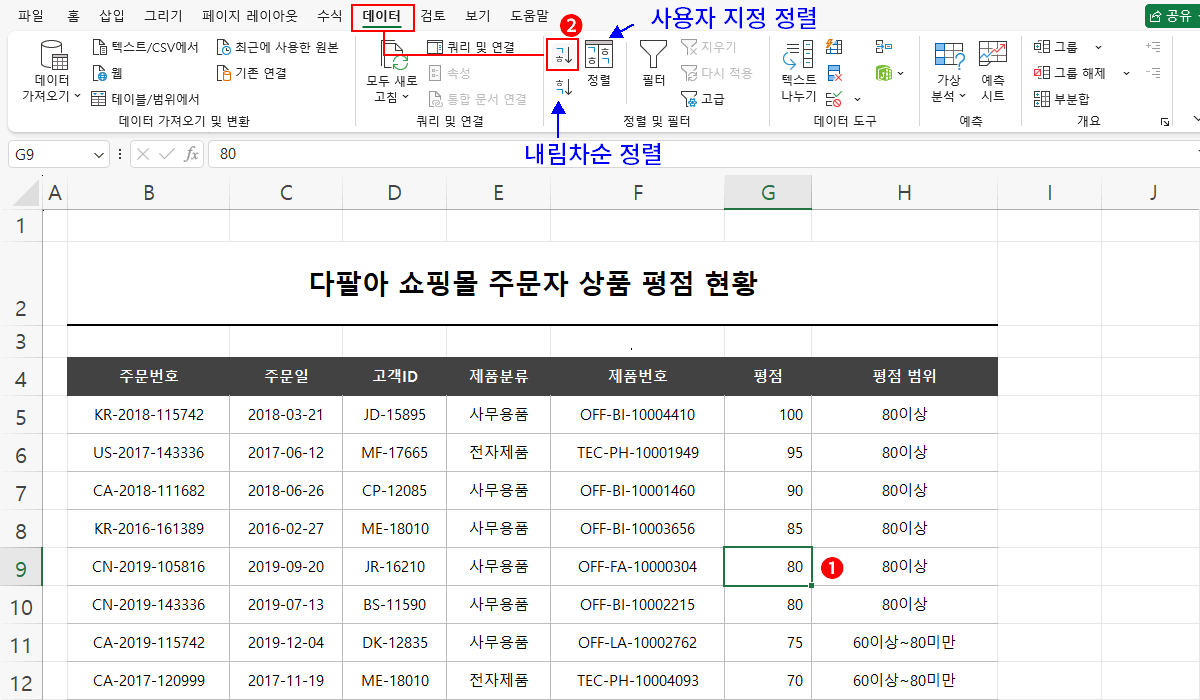This screenshot has height=700, width=1200.
Task: Toggle the 필터 funnel
Action: pyautogui.click(x=654, y=64)
